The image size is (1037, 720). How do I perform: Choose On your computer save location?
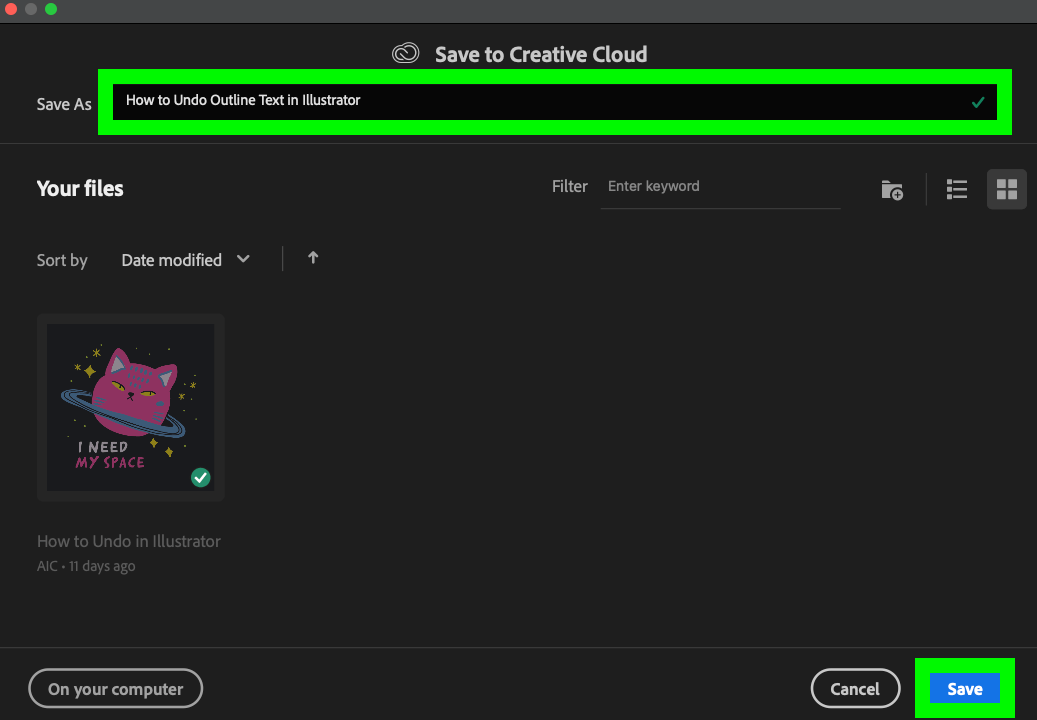[x=116, y=688]
